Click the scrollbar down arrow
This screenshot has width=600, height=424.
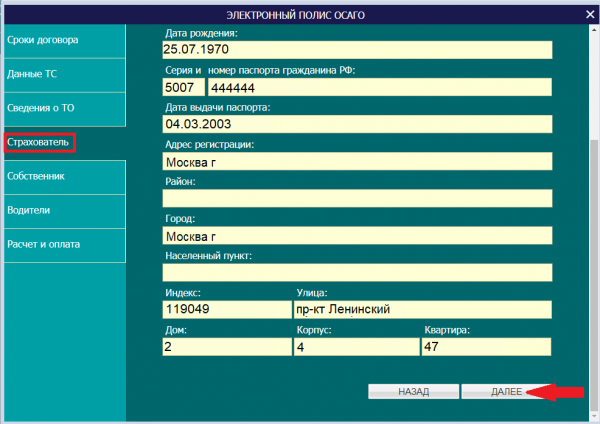594,416
